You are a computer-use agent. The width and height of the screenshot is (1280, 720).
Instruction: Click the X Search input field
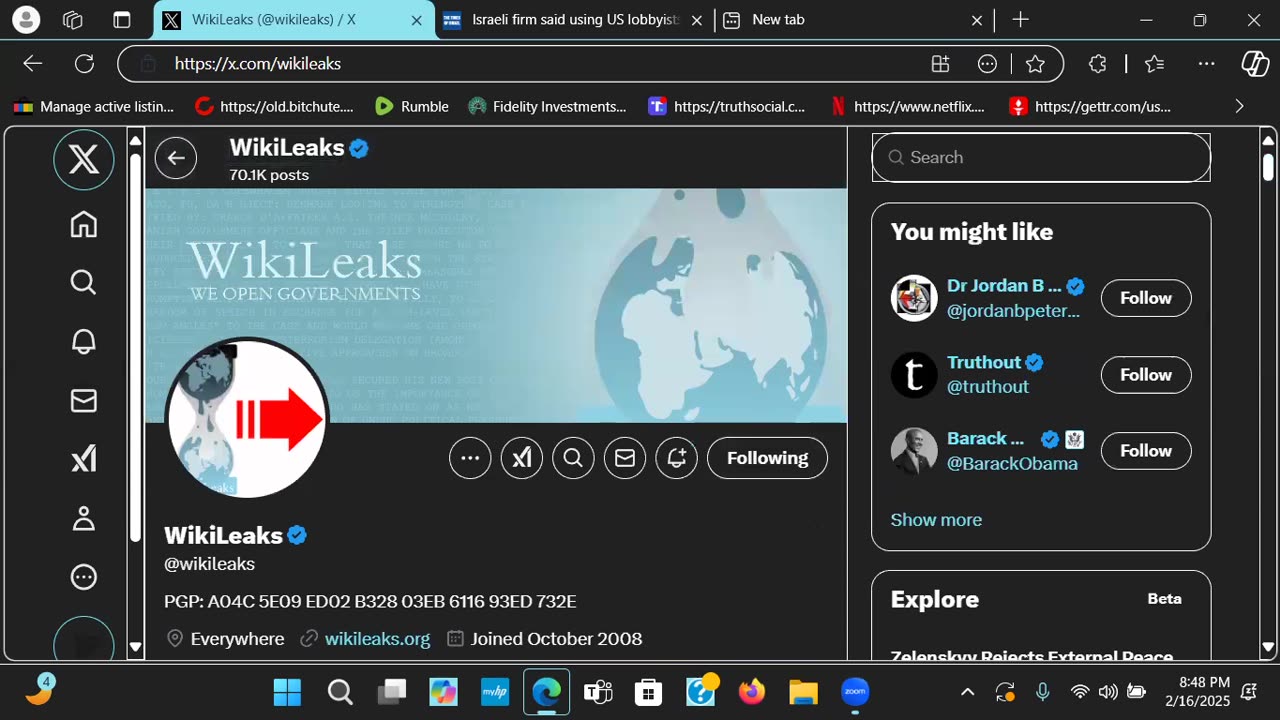(x=1041, y=157)
